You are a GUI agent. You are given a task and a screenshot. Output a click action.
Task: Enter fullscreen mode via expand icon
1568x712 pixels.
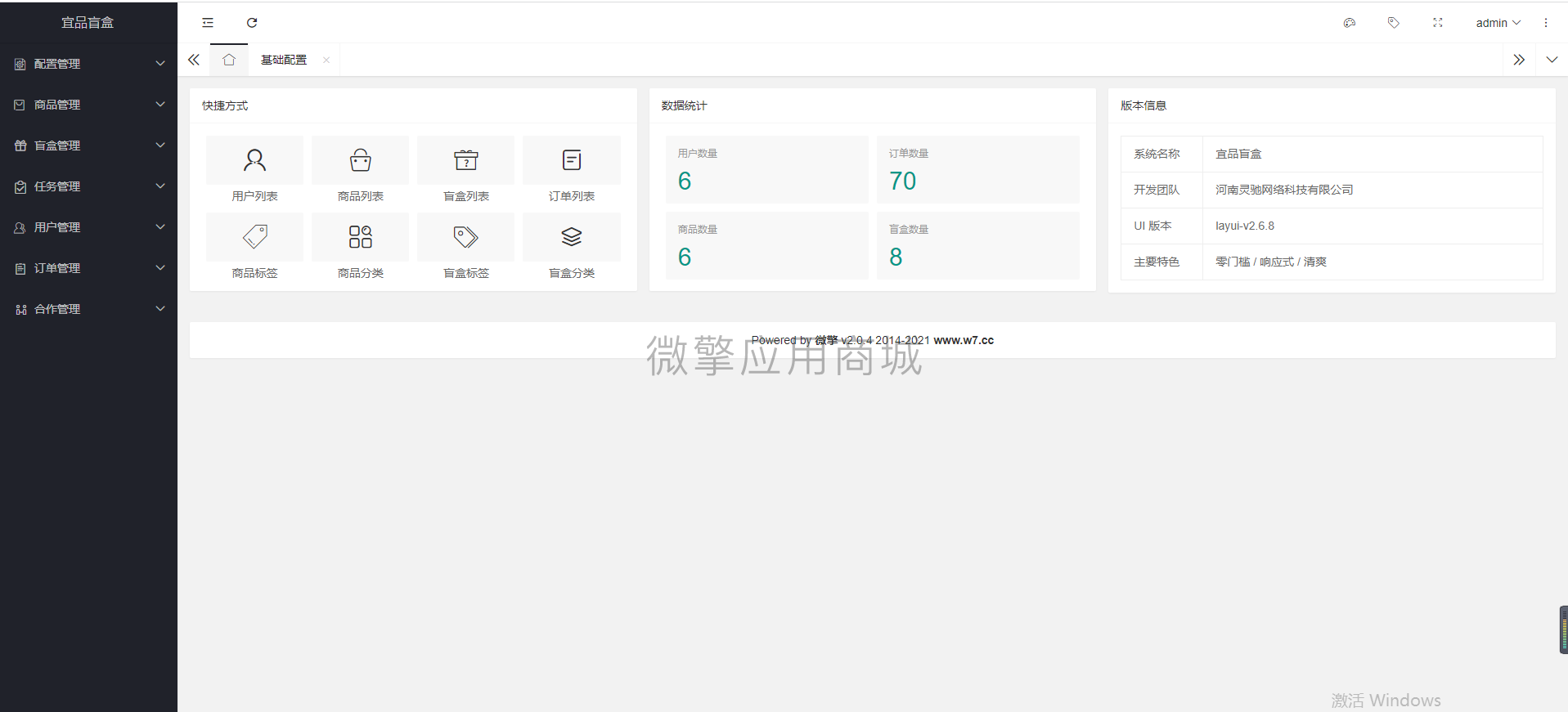(x=1438, y=23)
